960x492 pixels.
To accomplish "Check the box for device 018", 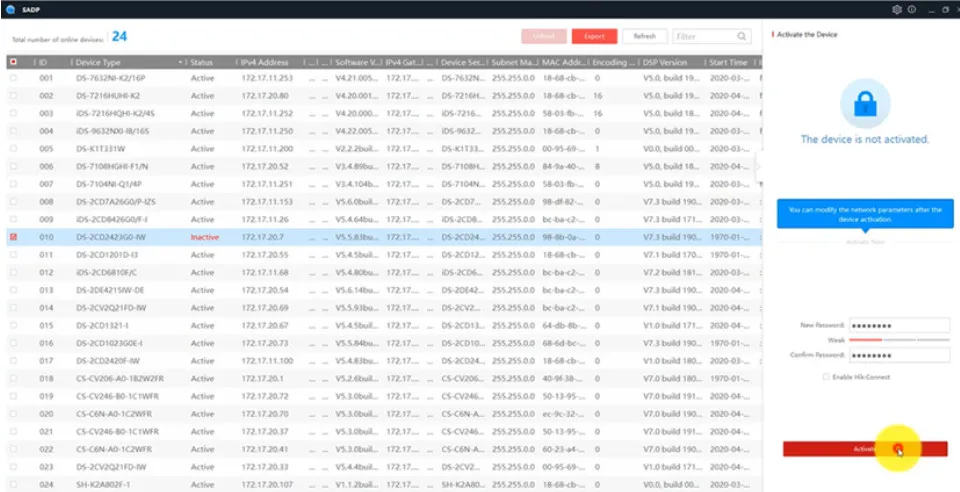I will point(13,378).
